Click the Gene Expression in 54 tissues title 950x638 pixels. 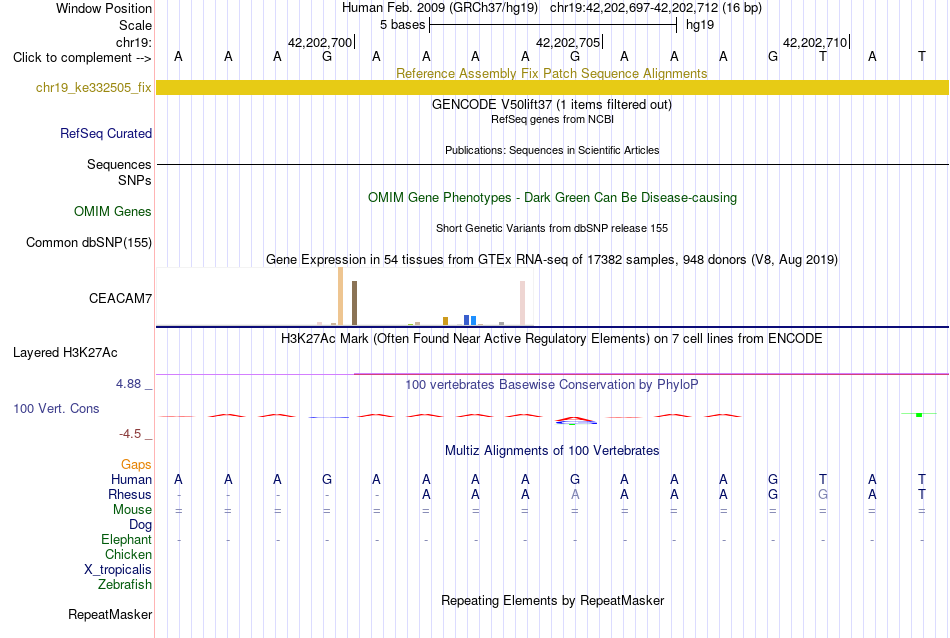coord(551,259)
